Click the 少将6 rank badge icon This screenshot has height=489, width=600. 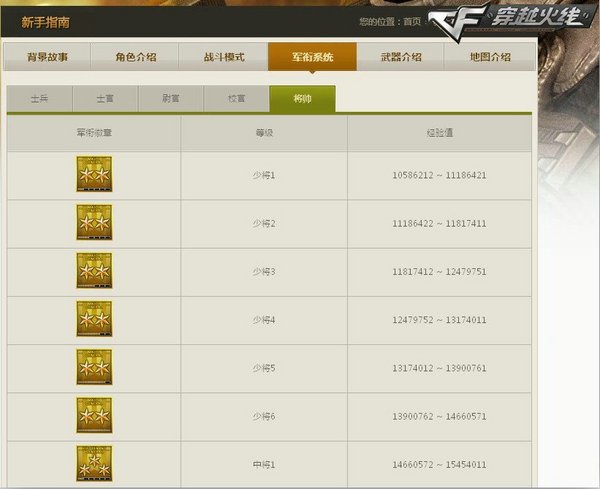94,415
